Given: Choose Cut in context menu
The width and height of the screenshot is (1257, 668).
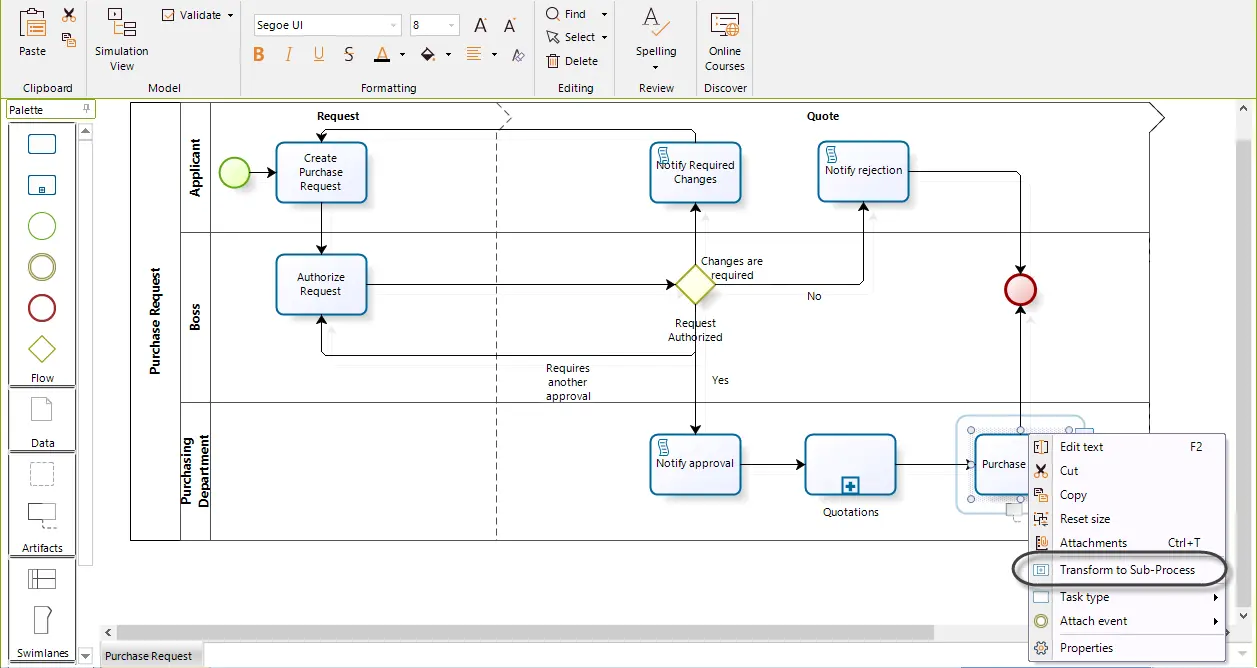Looking at the screenshot, I should pyautogui.click(x=1126, y=471).
